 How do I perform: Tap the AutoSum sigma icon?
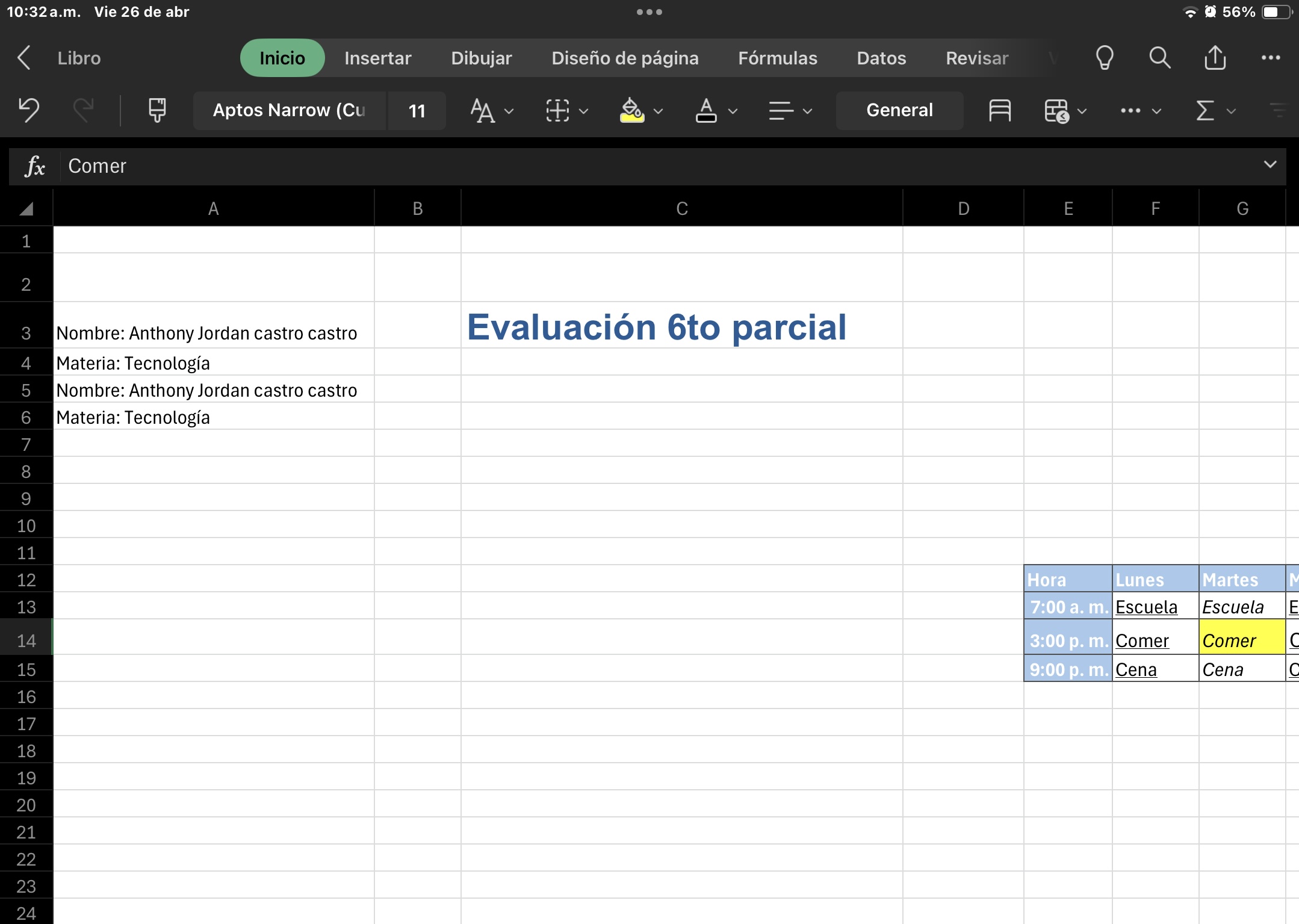(x=1204, y=110)
